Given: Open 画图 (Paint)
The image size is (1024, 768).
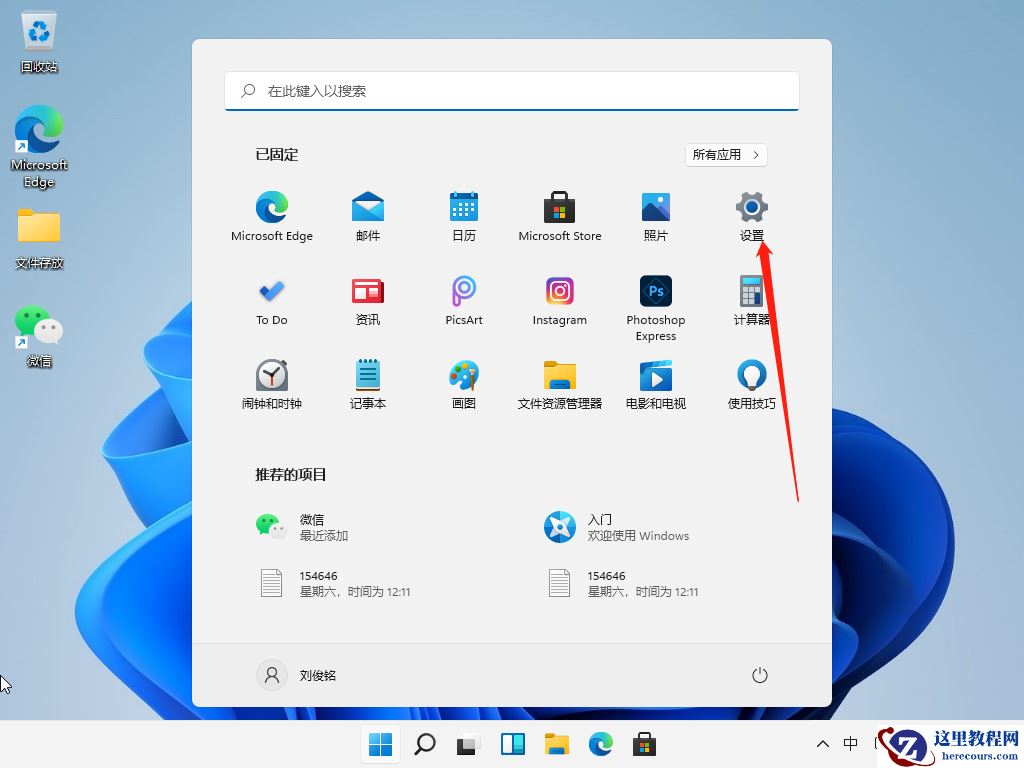Looking at the screenshot, I should [463, 379].
